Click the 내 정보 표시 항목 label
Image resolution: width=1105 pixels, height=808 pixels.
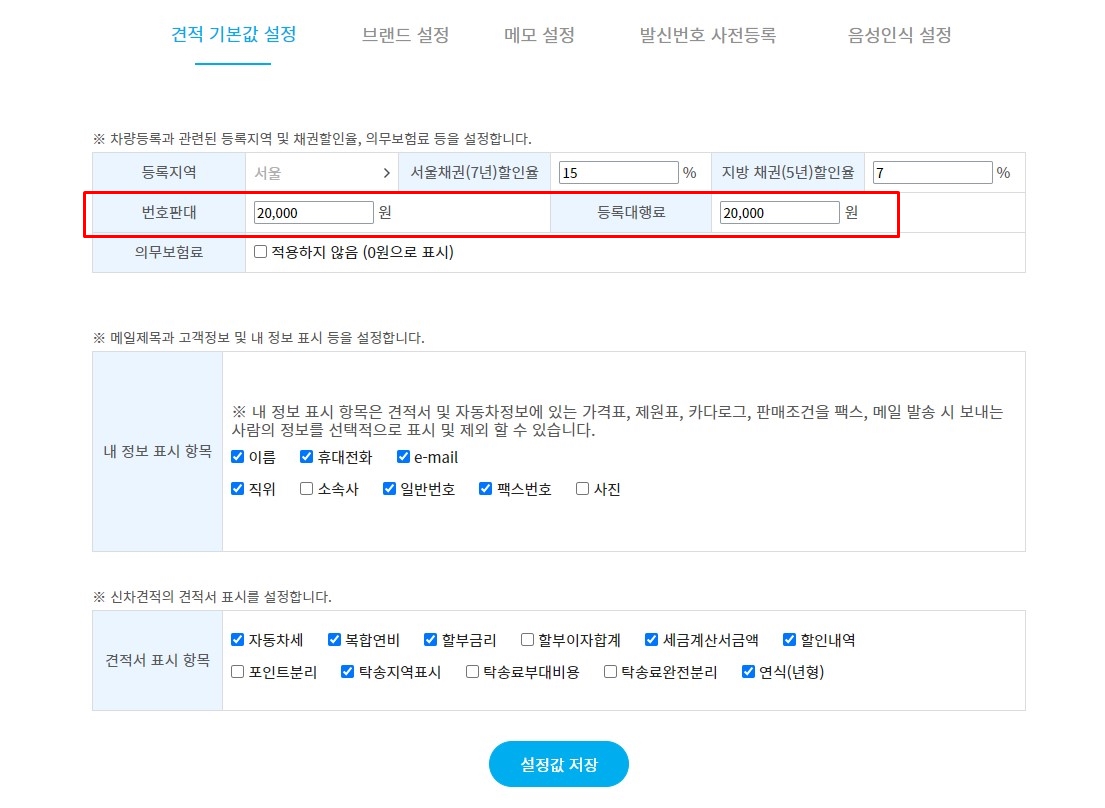pyautogui.click(x=158, y=451)
